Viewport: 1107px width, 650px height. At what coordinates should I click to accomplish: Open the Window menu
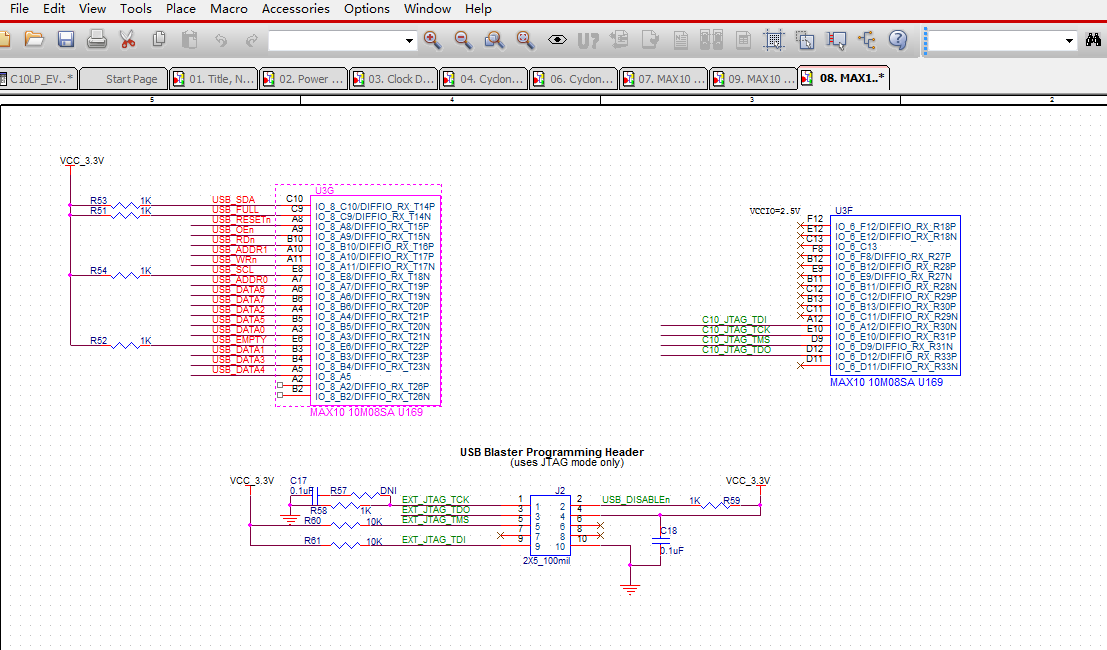pyautogui.click(x=427, y=8)
